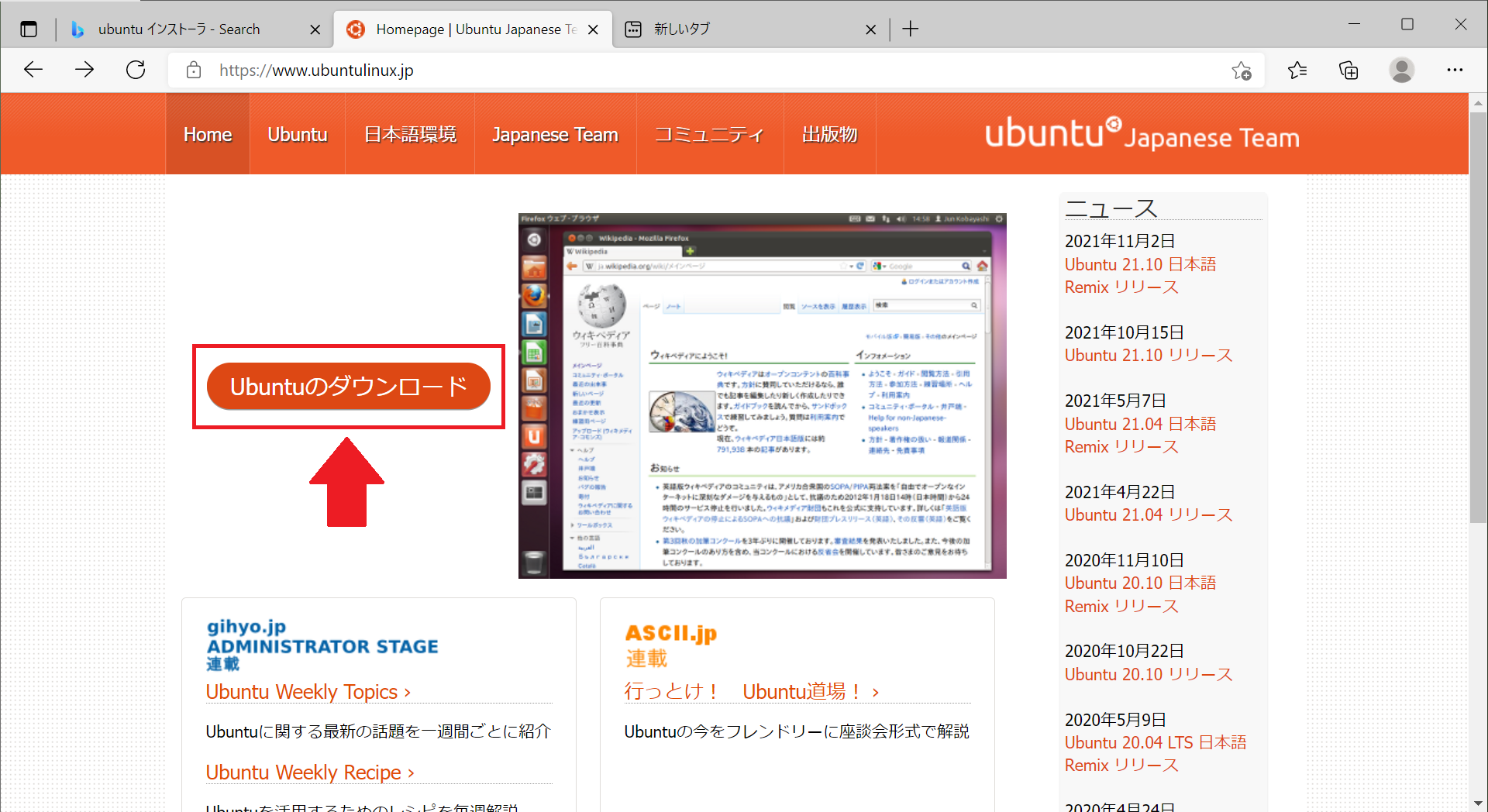Open a new tab with the plus button
The image size is (1488, 812).
pos(909,29)
